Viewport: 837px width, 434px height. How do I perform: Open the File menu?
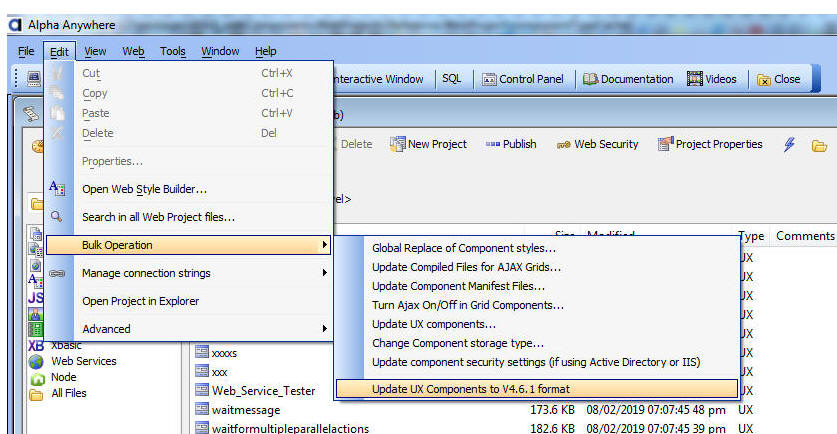(26, 51)
